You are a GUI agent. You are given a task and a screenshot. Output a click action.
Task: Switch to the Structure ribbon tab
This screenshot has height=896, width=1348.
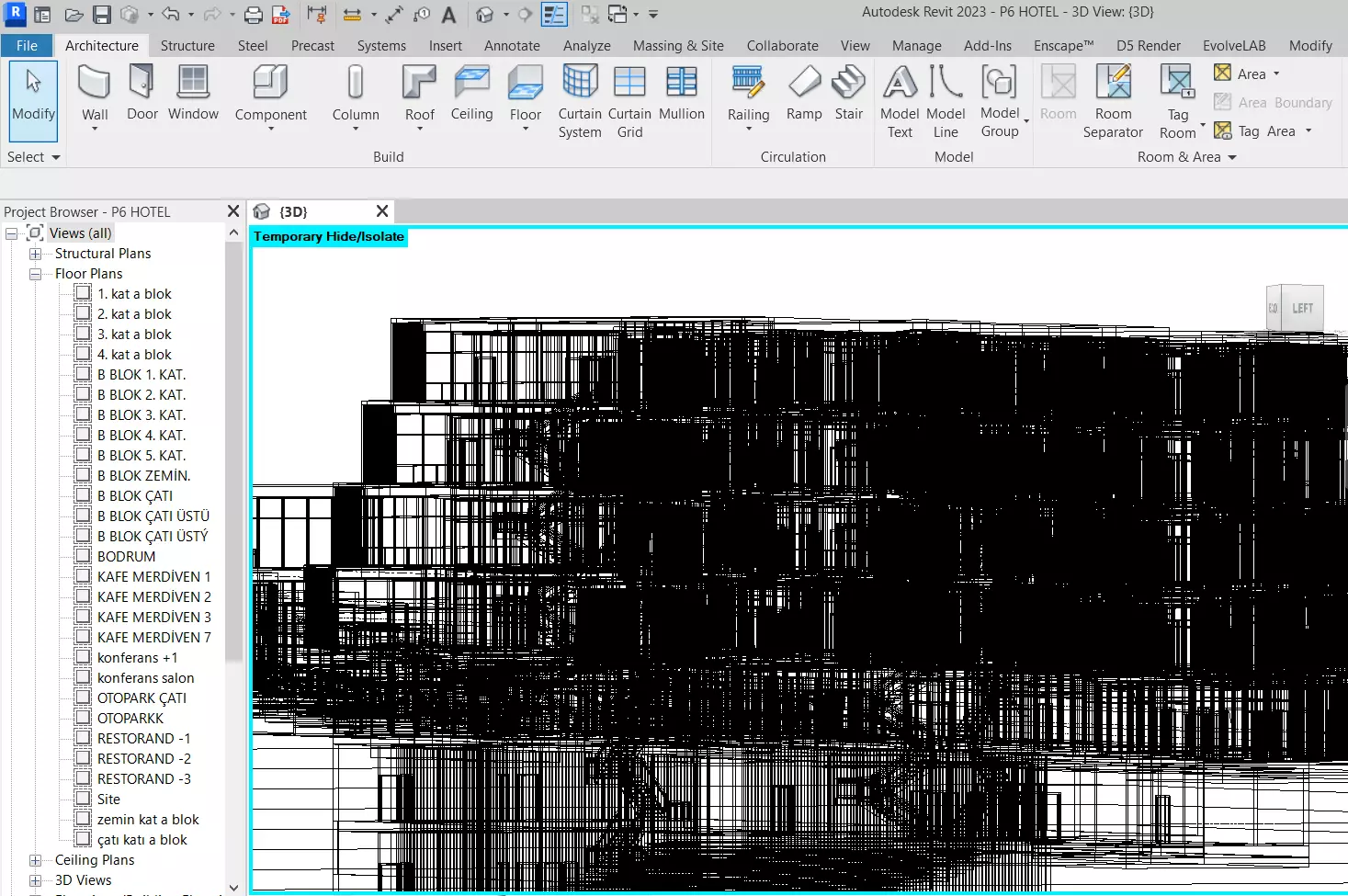coord(187,46)
